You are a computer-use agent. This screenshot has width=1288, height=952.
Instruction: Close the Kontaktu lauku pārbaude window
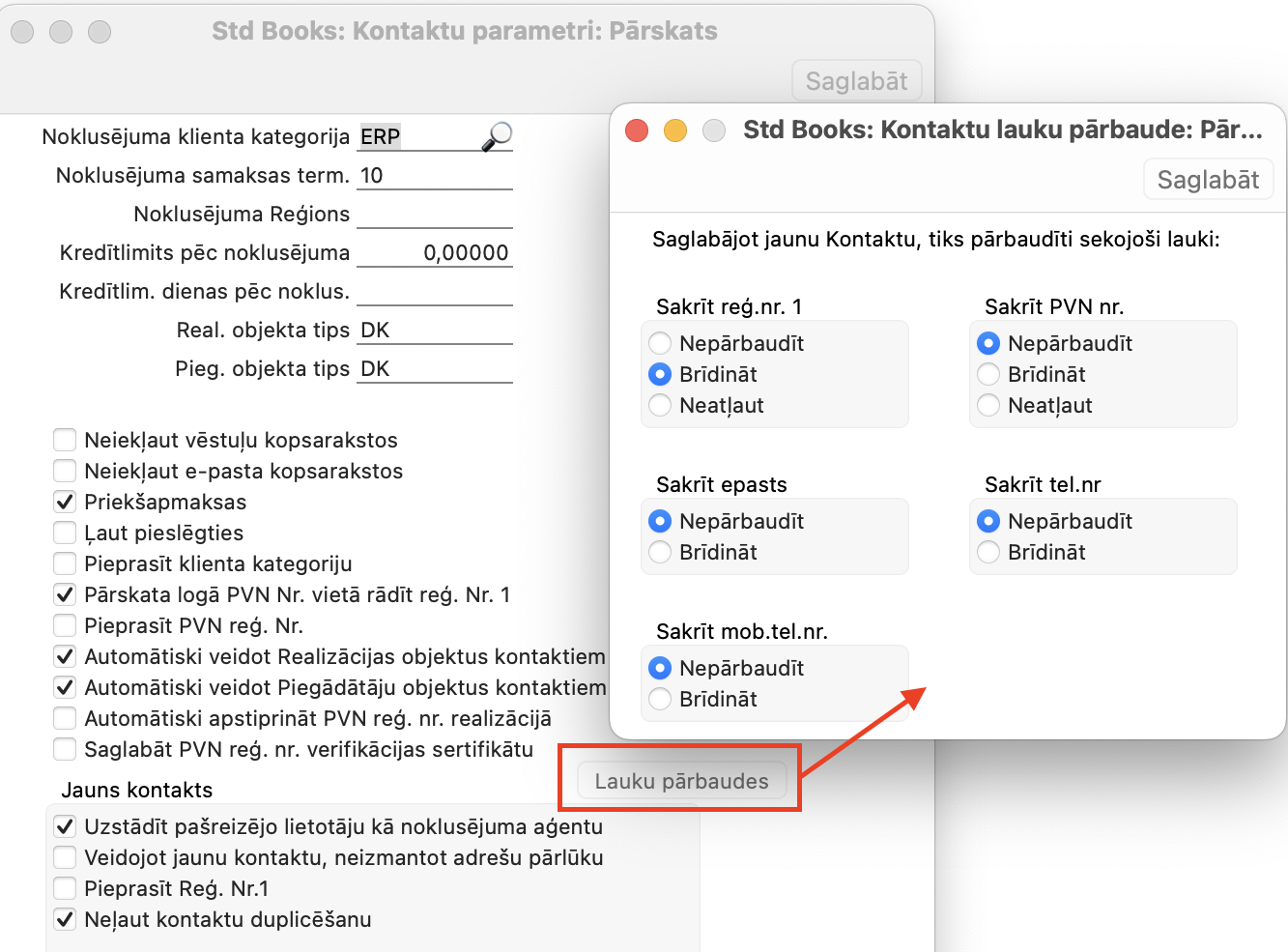[x=637, y=130]
